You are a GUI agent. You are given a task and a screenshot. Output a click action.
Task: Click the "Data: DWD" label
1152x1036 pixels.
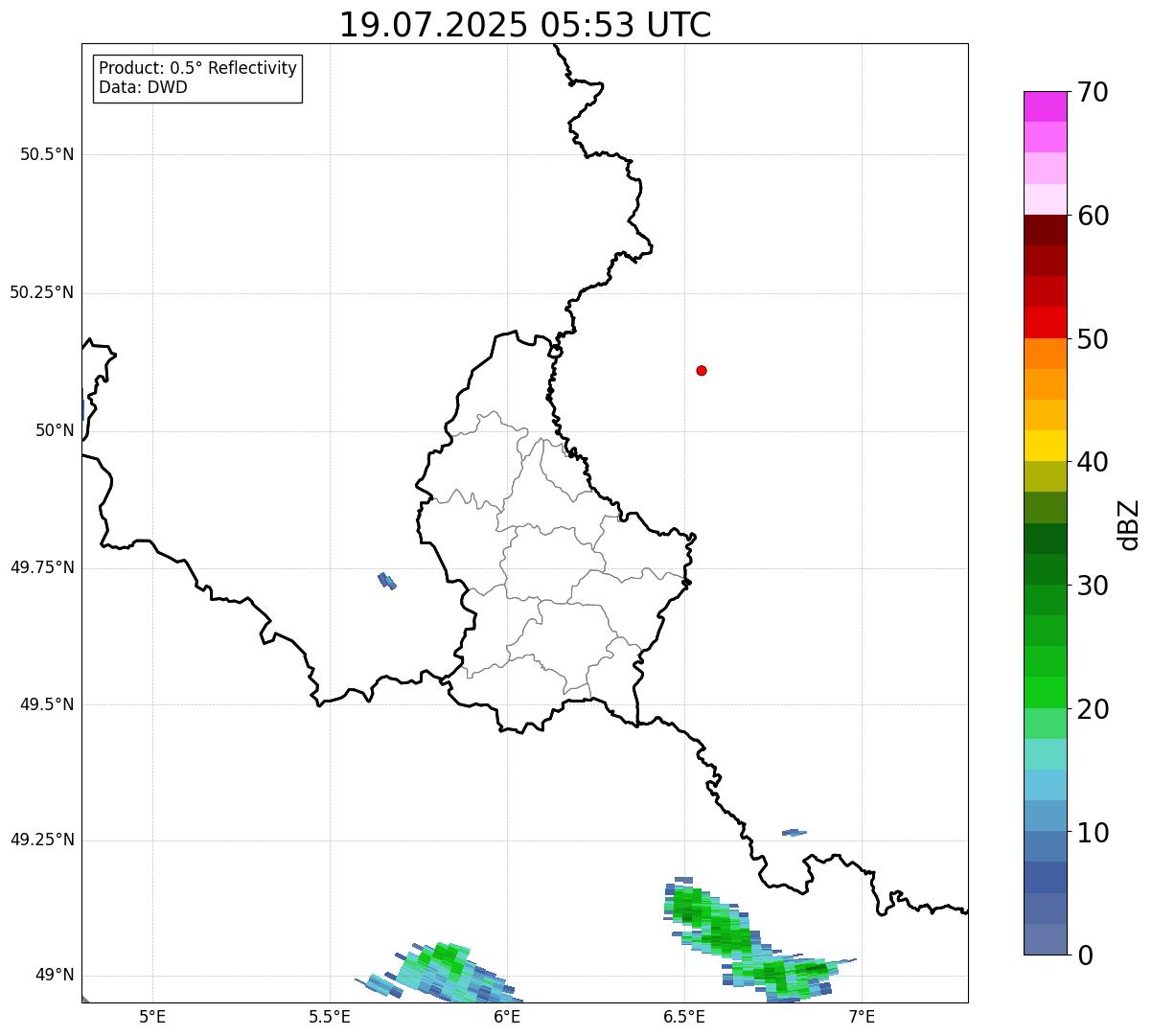coord(143,88)
